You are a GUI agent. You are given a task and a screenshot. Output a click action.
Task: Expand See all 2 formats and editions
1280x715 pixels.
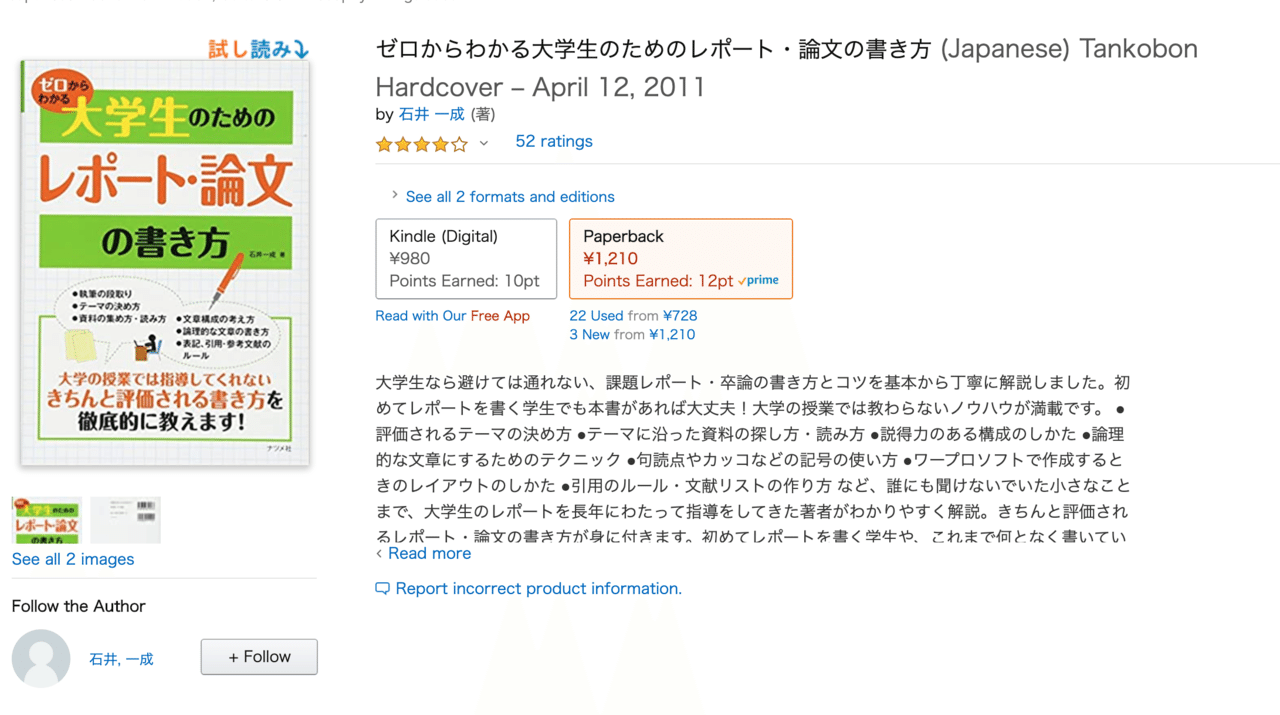[510, 196]
